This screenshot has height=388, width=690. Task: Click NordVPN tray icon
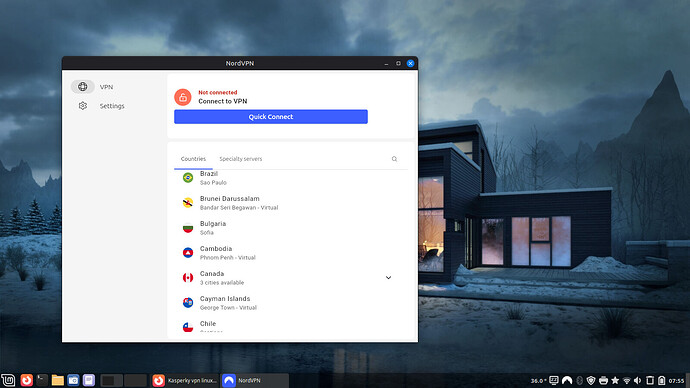click(567, 381)
